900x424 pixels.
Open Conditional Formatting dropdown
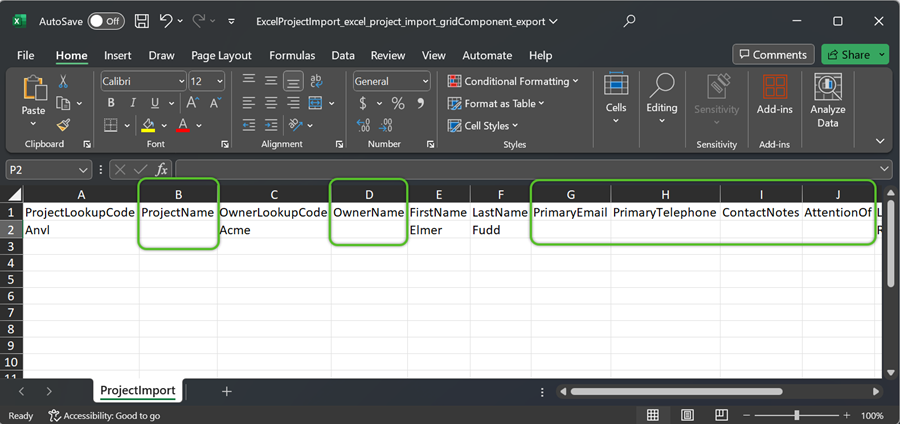point(513,81)
